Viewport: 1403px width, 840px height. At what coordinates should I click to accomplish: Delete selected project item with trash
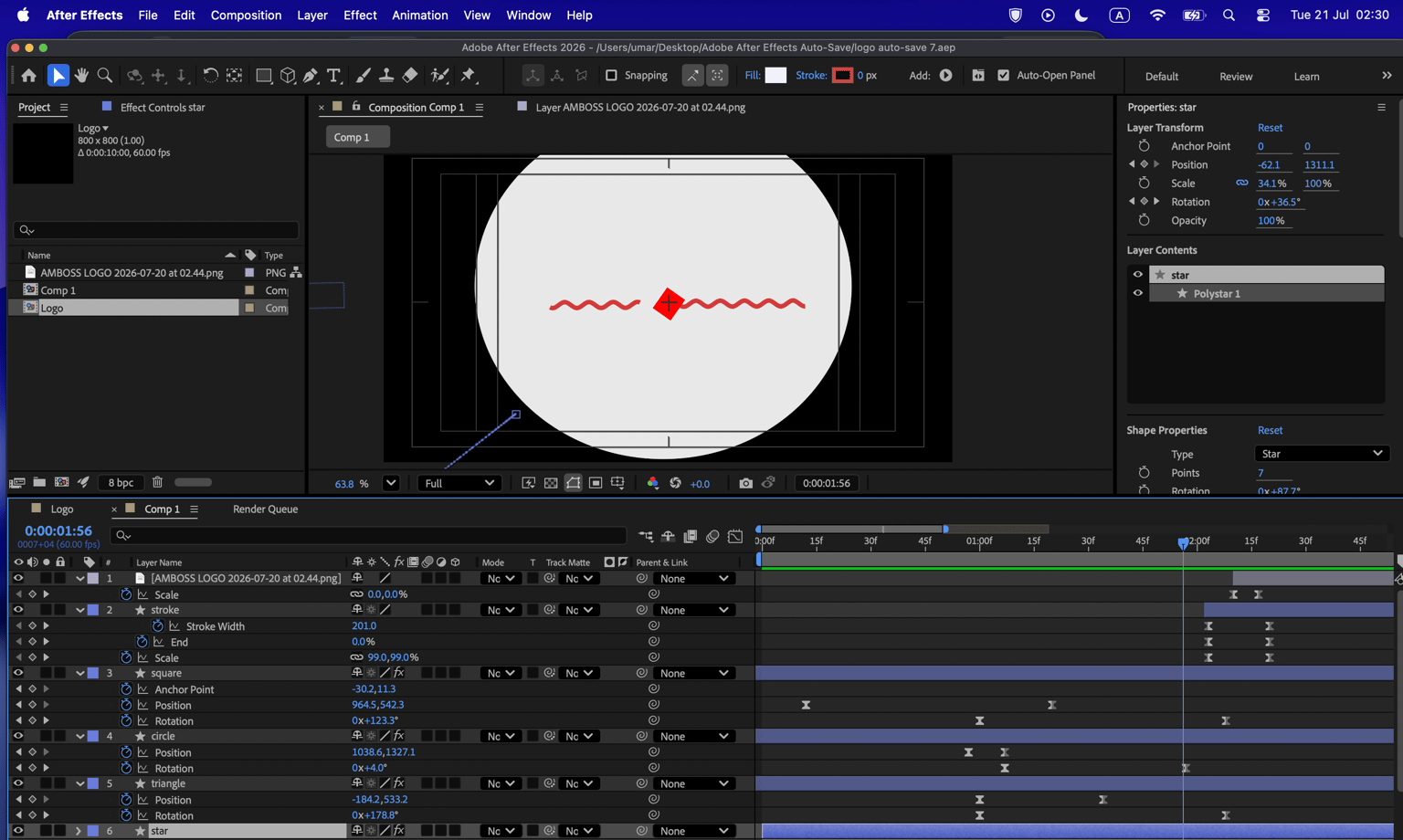click(x=157, y=482)
